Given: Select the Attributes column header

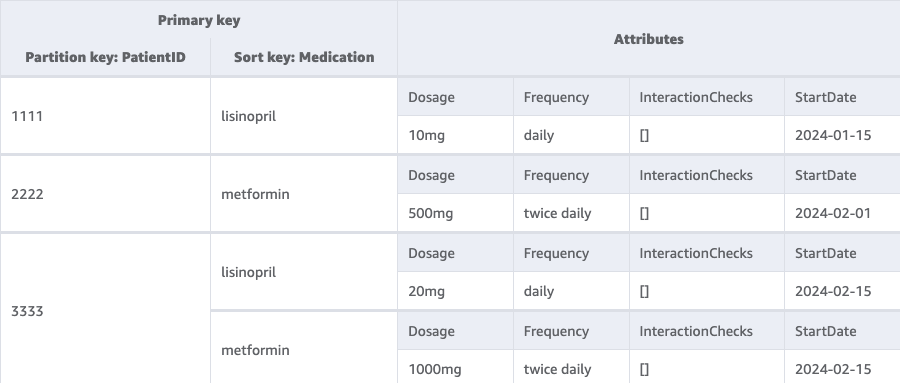Looking at the screenshot, I should pos(649,39).
